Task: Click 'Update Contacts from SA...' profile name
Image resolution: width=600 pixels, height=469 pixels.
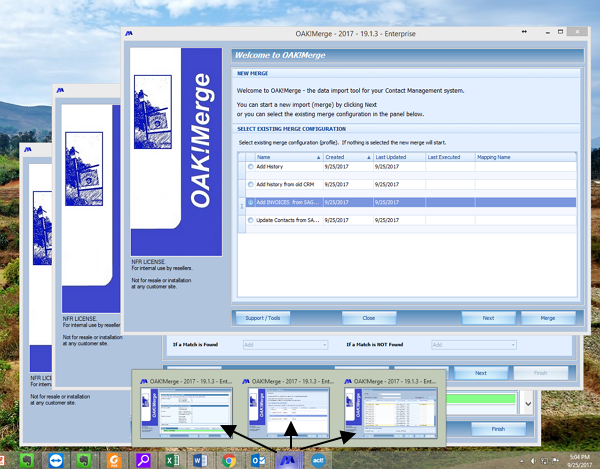Action: click(288, 220)
